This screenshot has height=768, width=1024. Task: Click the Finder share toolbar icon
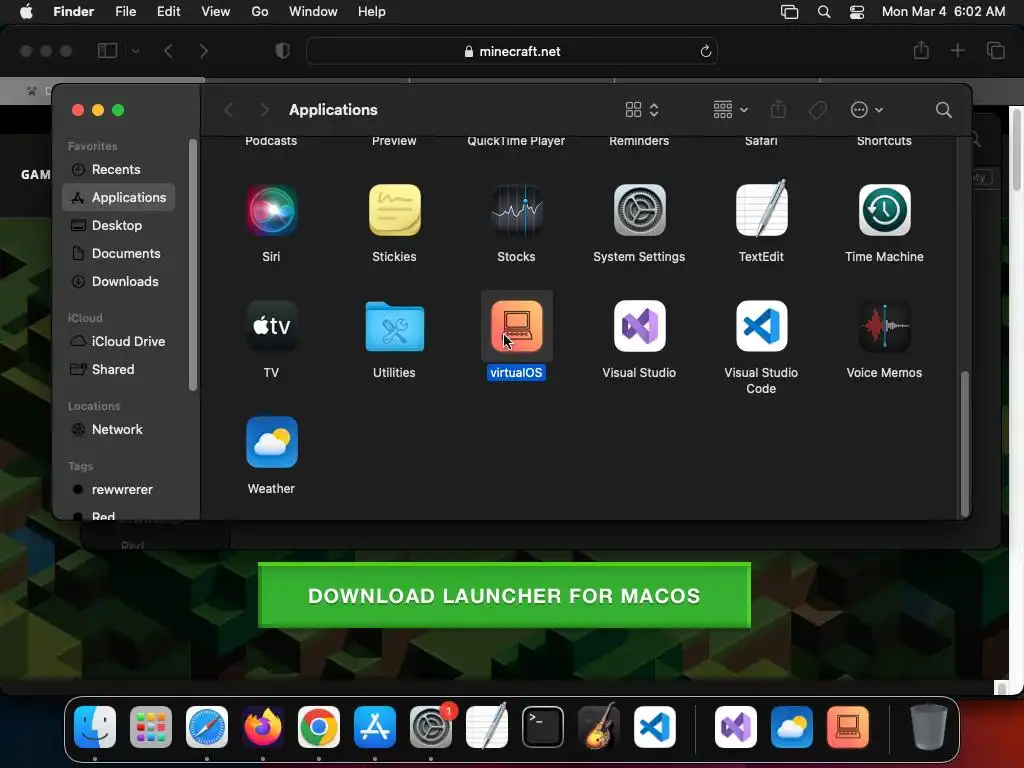[778, 110]
